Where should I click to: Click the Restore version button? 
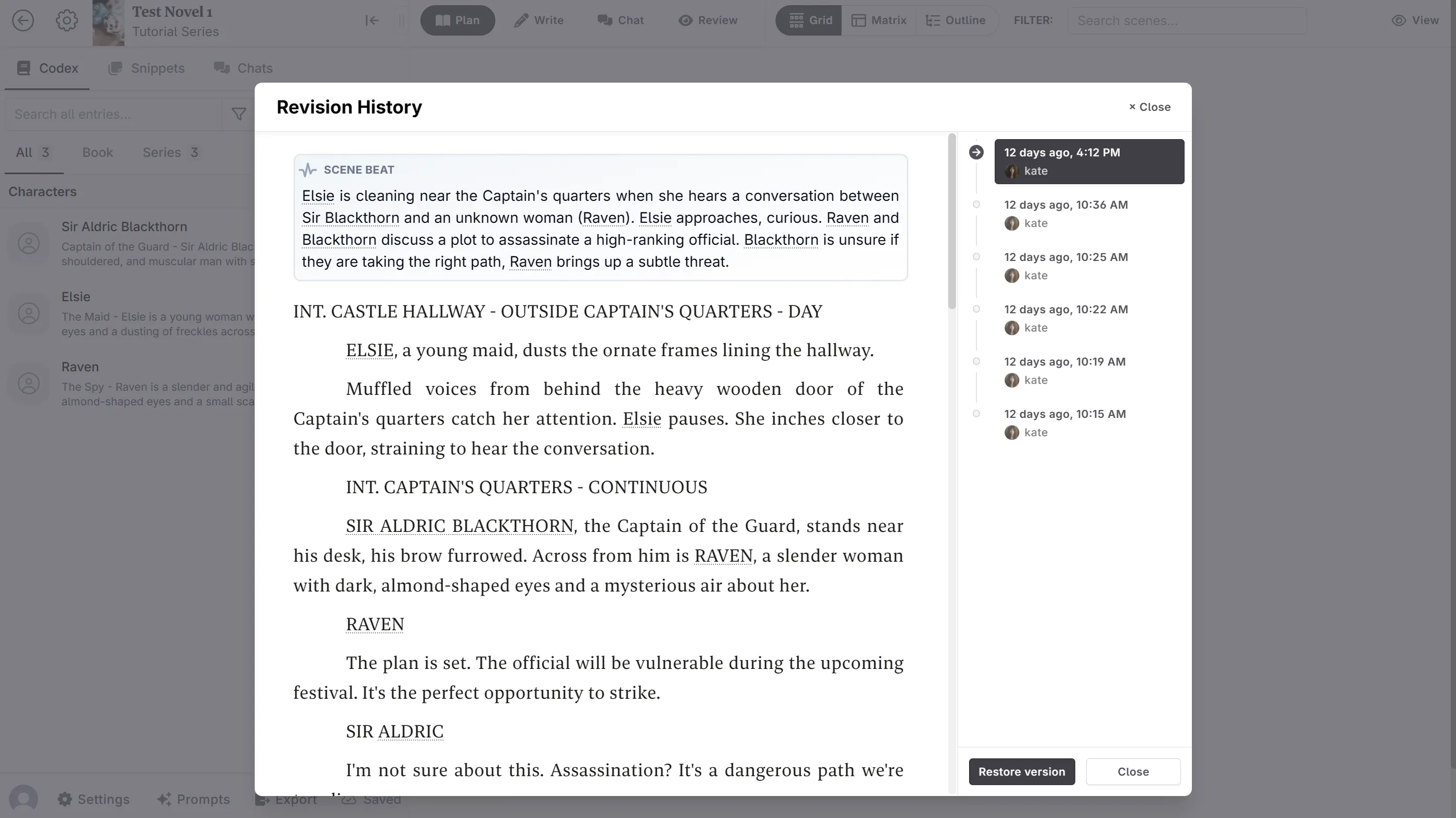point(1021,771)
